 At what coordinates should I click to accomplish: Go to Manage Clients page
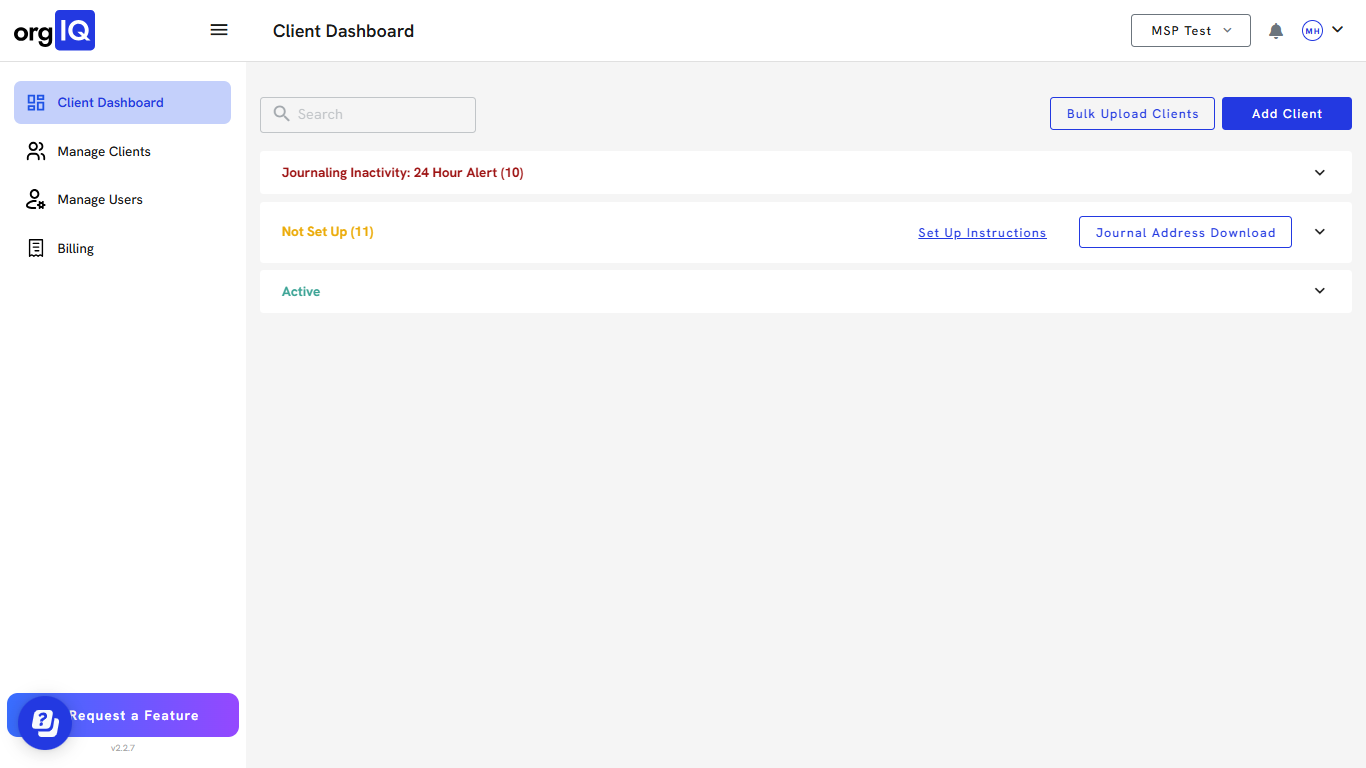pyautogui.click(x=104, y=152)
